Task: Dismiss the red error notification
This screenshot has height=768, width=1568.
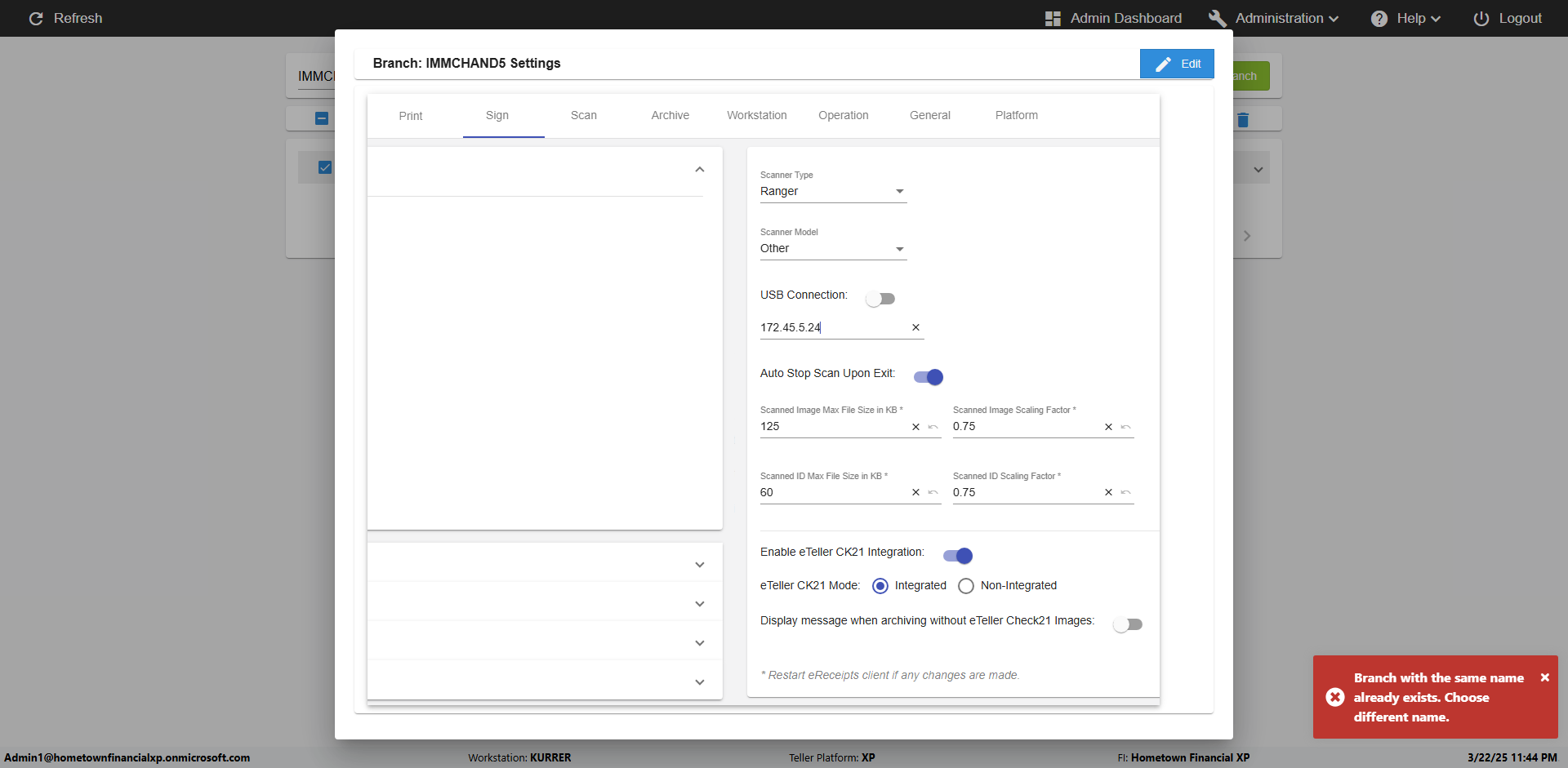Action: (x=1544, y=677)
